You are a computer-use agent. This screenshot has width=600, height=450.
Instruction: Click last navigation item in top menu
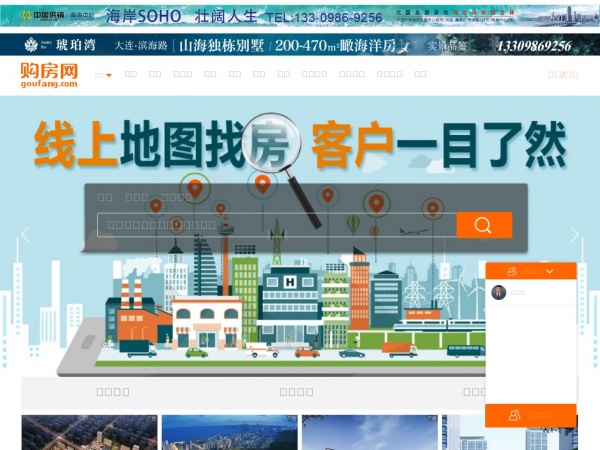tap(420, 74)
